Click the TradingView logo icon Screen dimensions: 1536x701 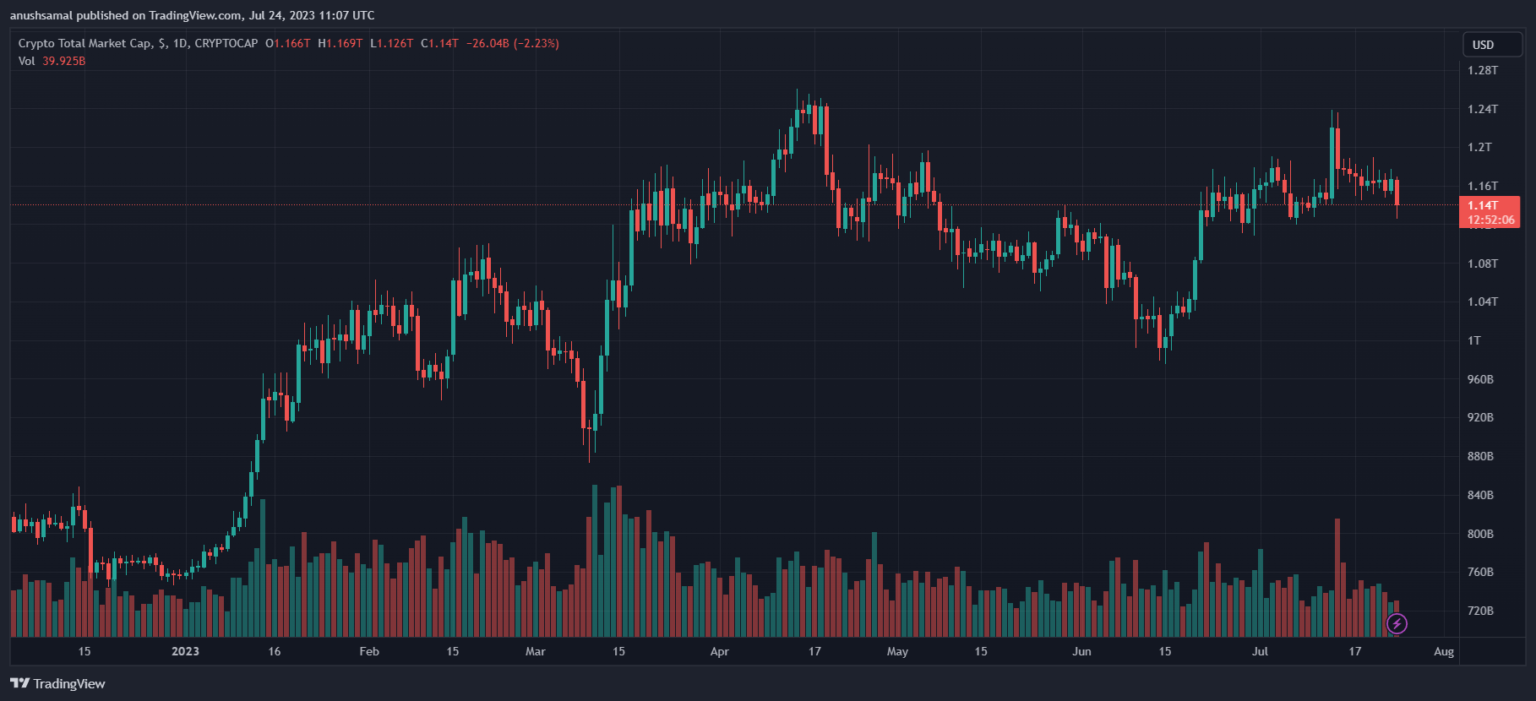point(19,683)
